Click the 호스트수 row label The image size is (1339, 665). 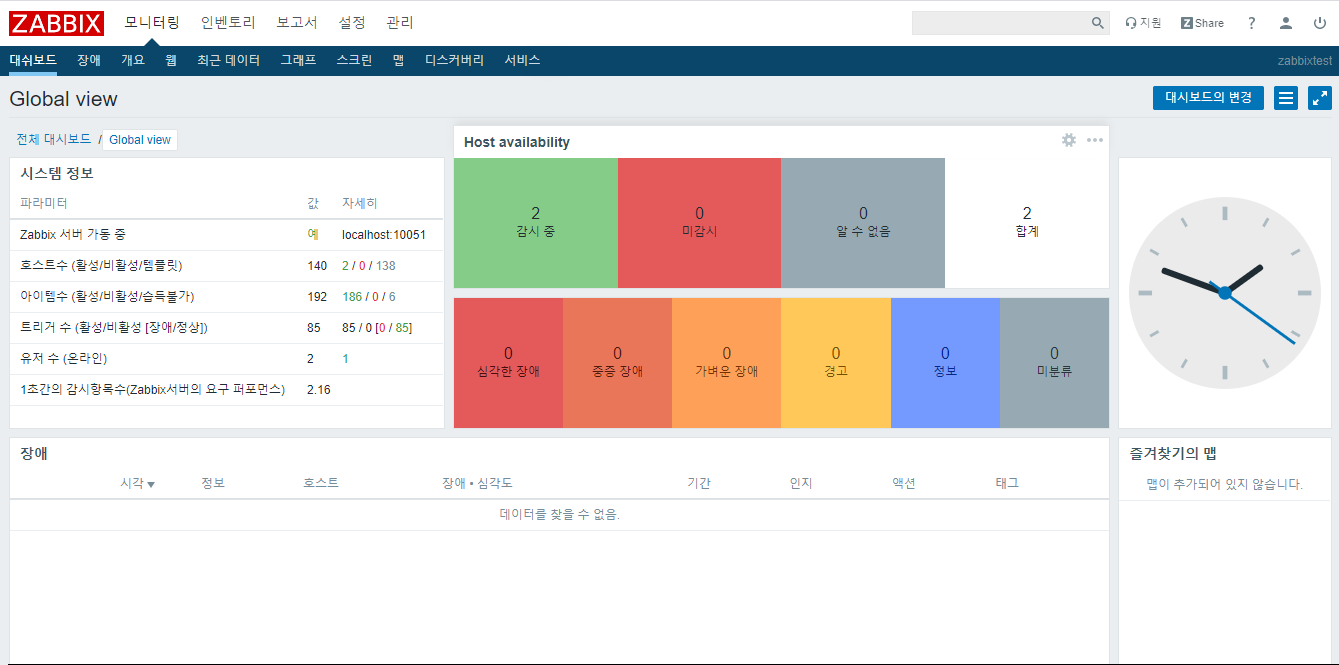pos(101,266)
